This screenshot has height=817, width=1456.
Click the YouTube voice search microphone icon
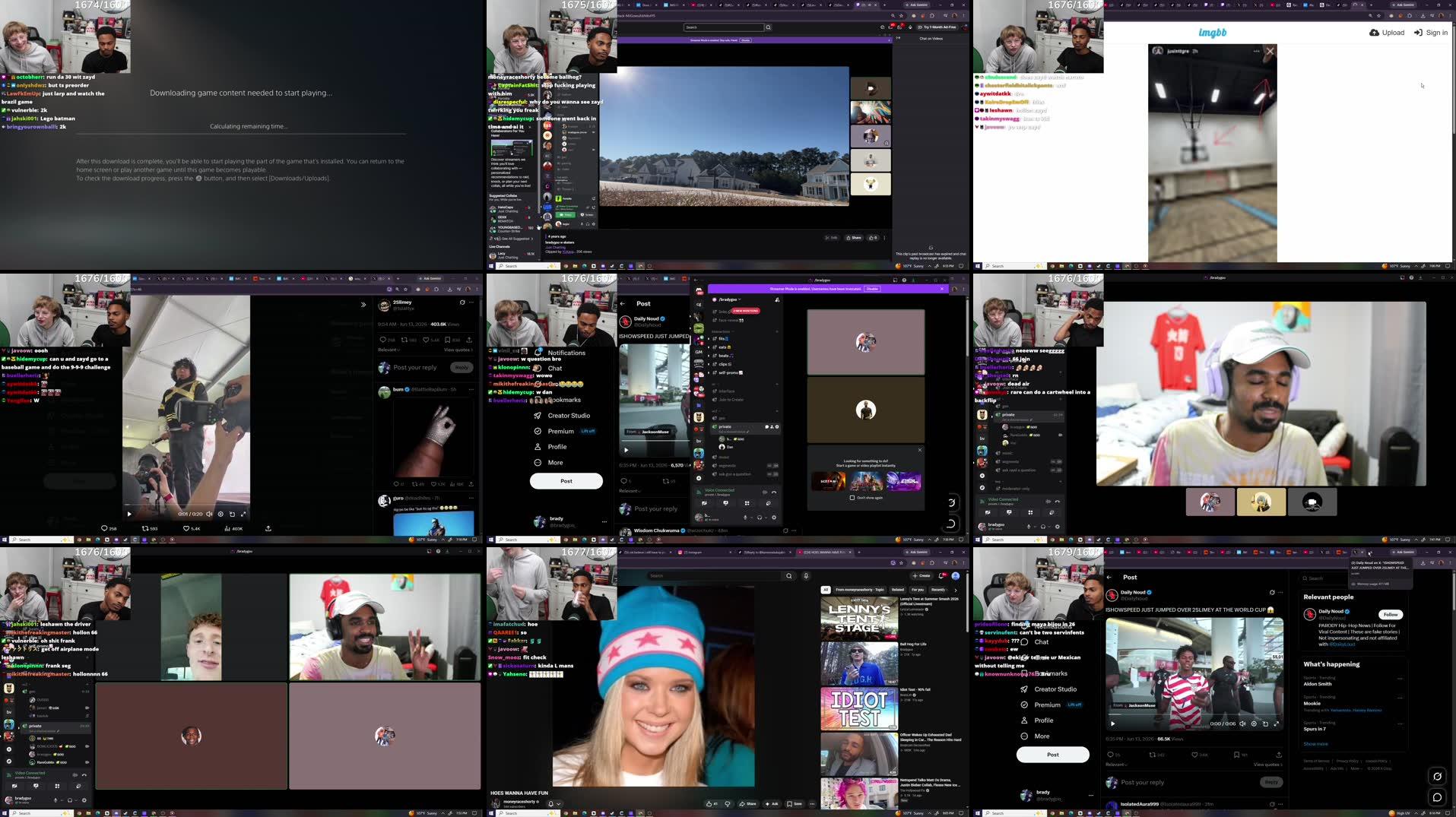coord(806,576)
